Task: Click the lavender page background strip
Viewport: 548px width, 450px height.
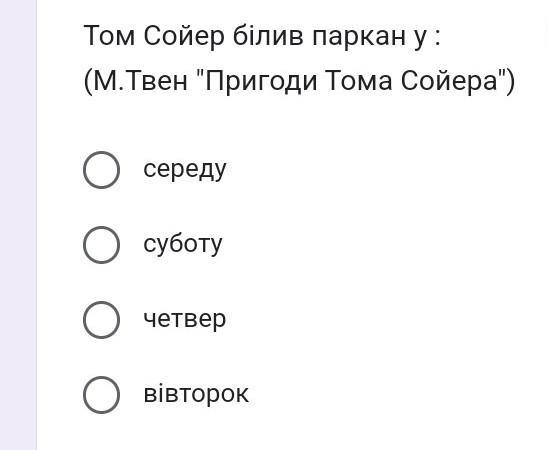Action: coord(18,225)
